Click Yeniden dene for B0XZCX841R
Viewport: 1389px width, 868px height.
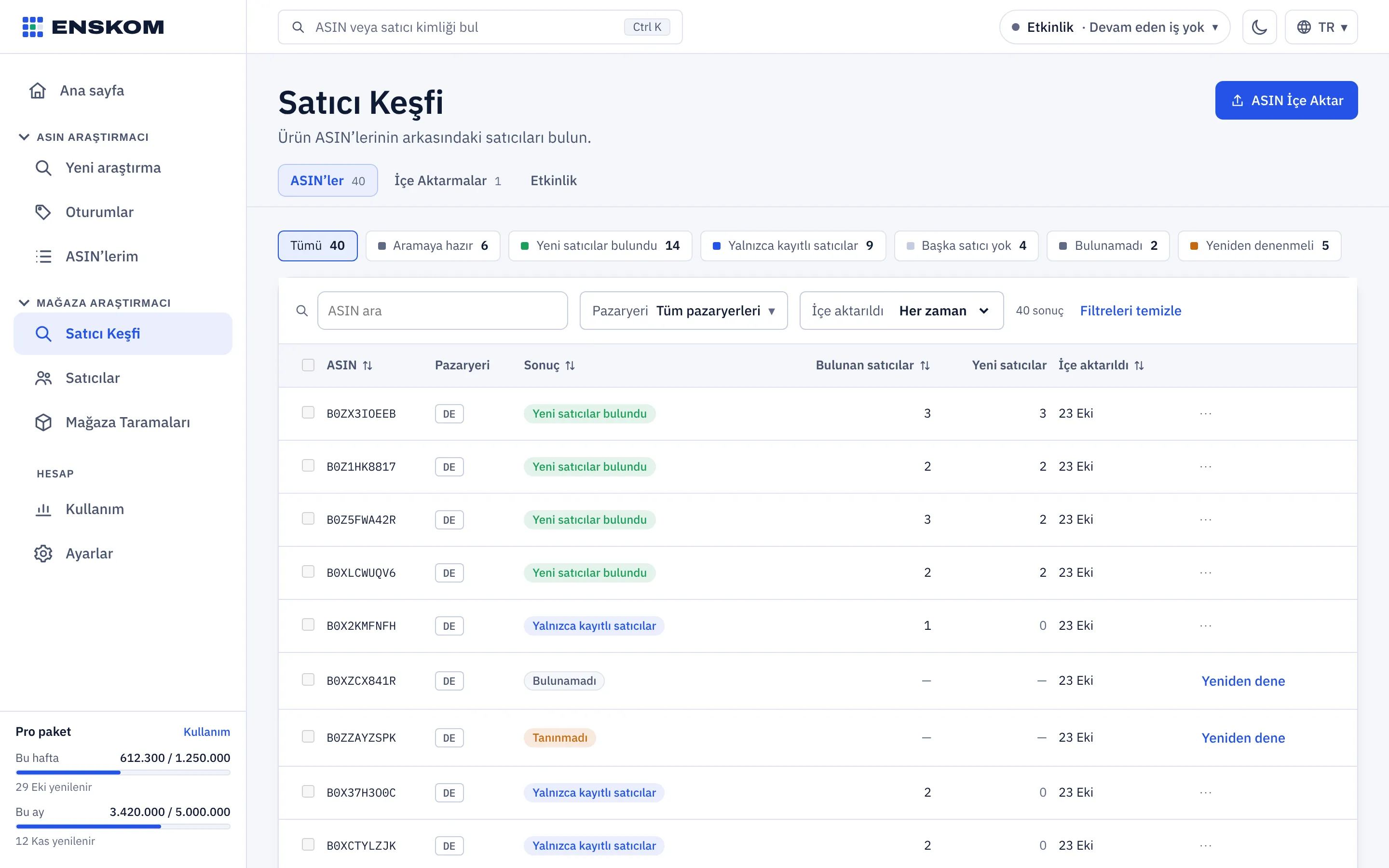click(1243, 681)
